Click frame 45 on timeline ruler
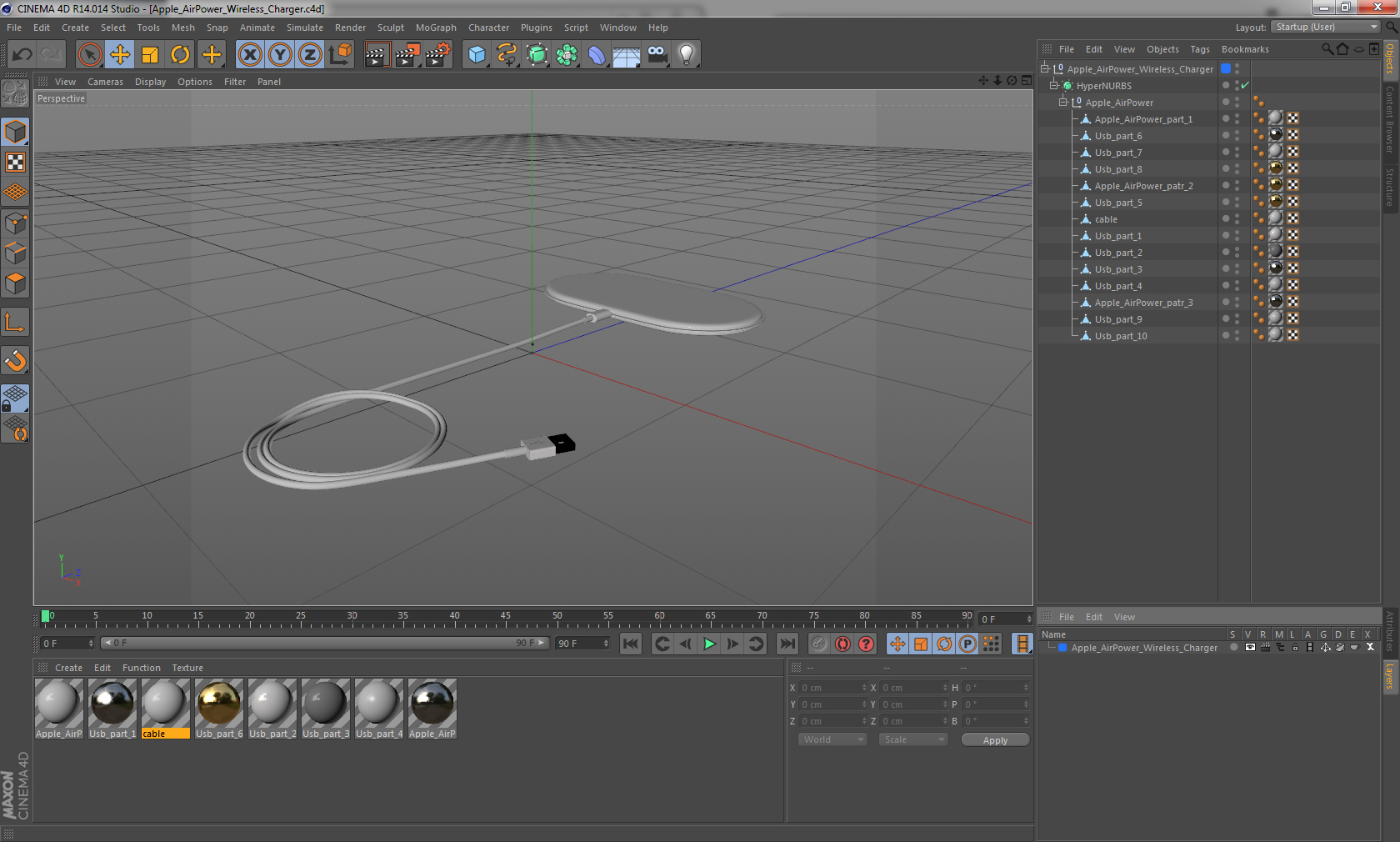Image resolution: width=1400 pixels, height=842 pixels. 506,618
